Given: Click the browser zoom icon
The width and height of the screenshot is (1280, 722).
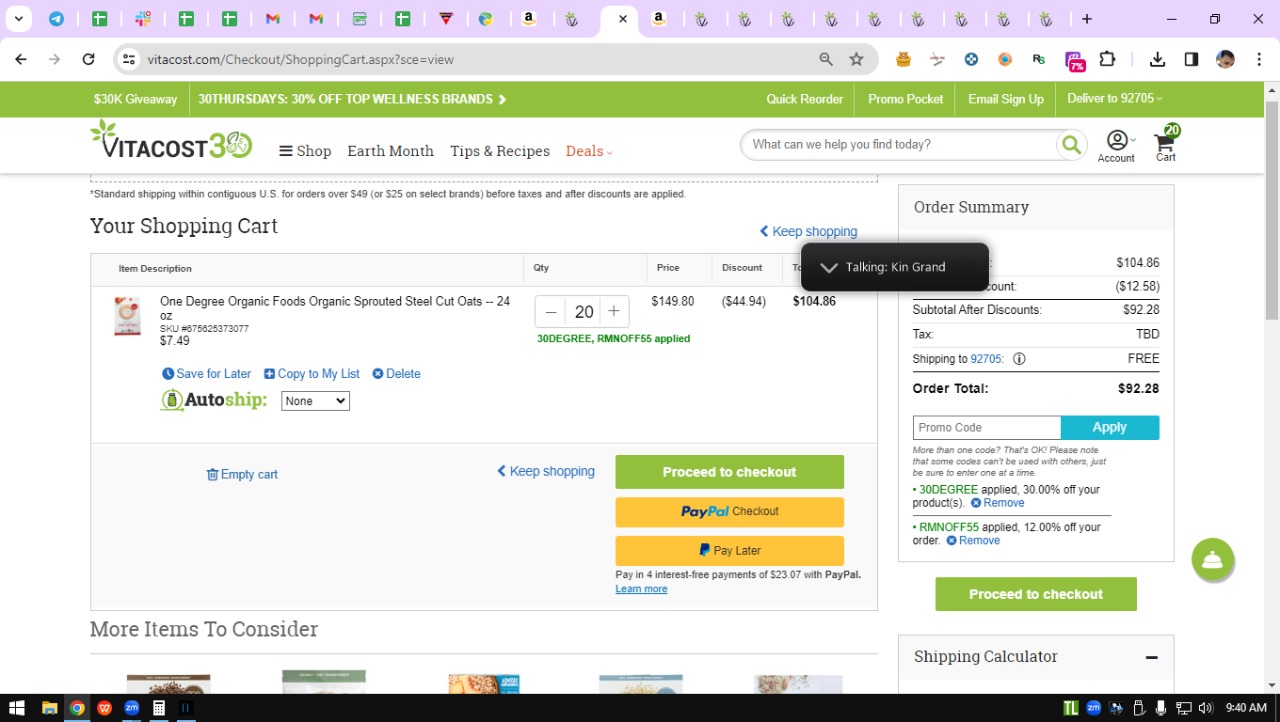Looking at the screenshot, I should tap(826, 60).
